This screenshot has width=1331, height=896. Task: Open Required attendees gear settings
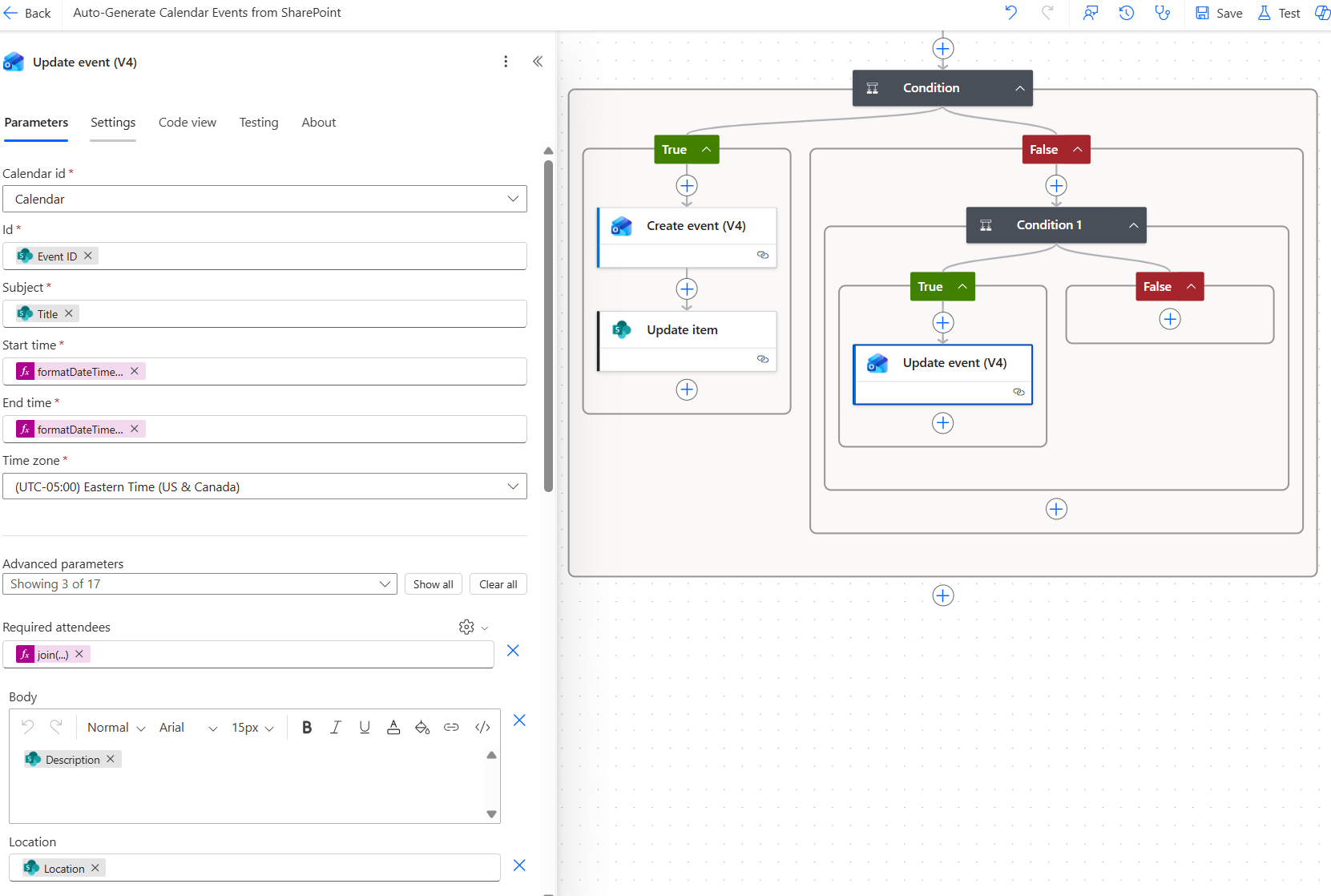[473, 627]
